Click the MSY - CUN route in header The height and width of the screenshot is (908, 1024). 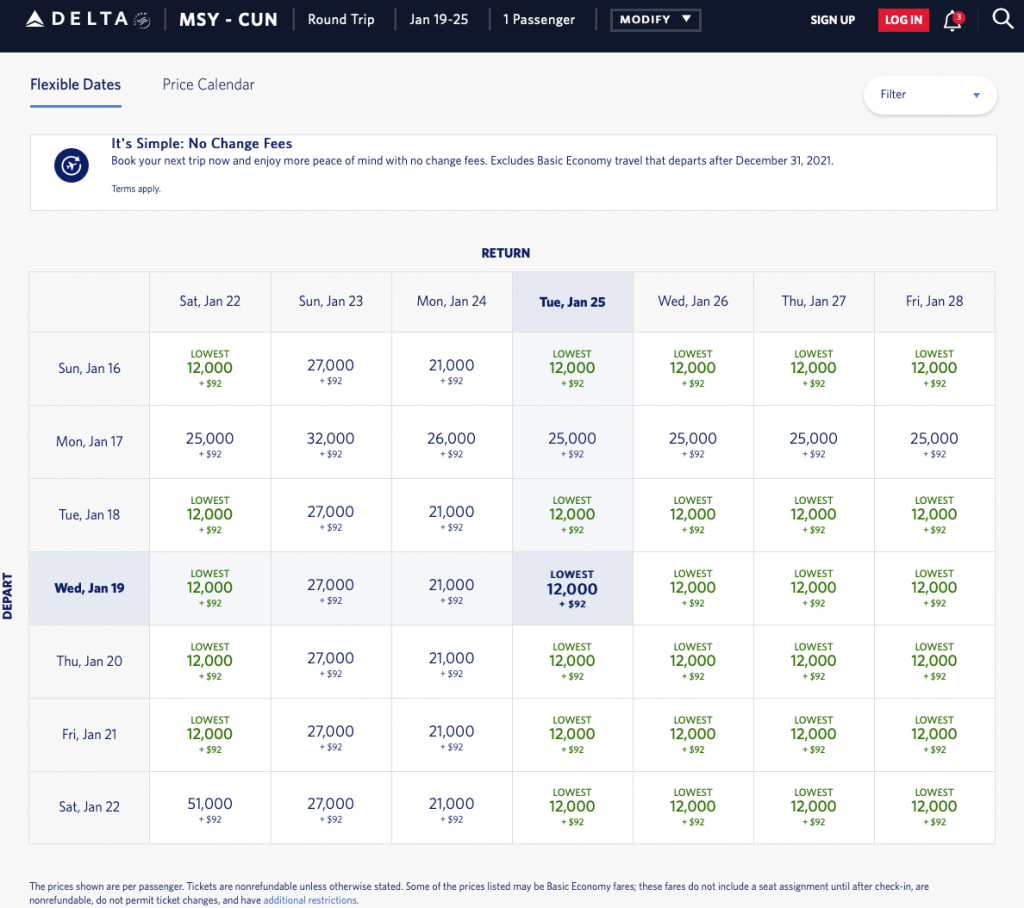pos(228,20)
